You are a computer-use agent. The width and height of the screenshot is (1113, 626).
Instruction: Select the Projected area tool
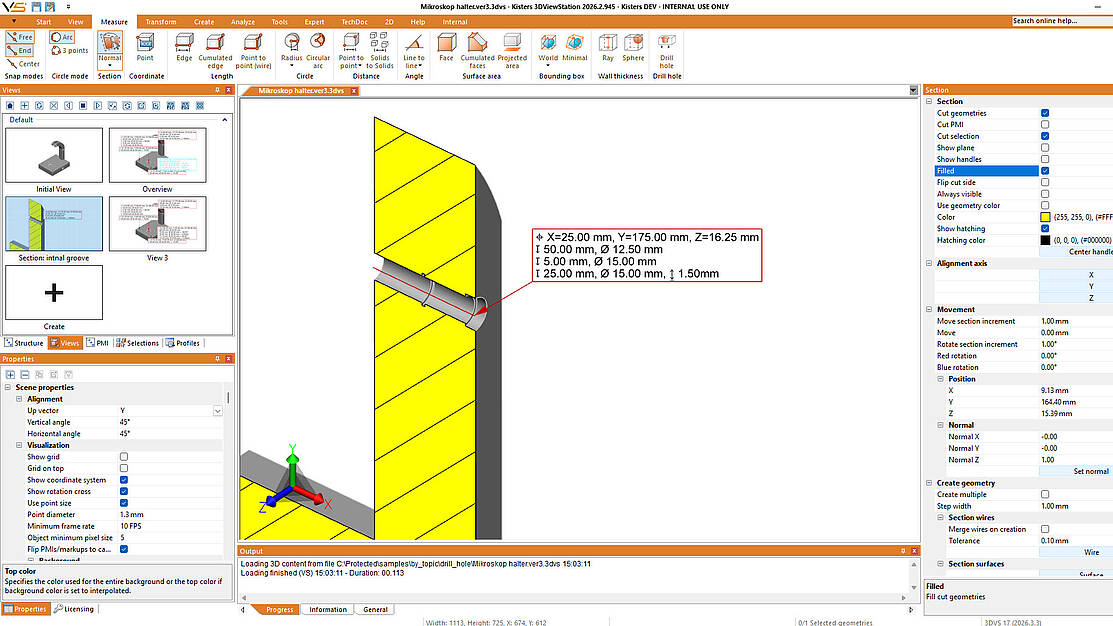click(x=512, y=50)
